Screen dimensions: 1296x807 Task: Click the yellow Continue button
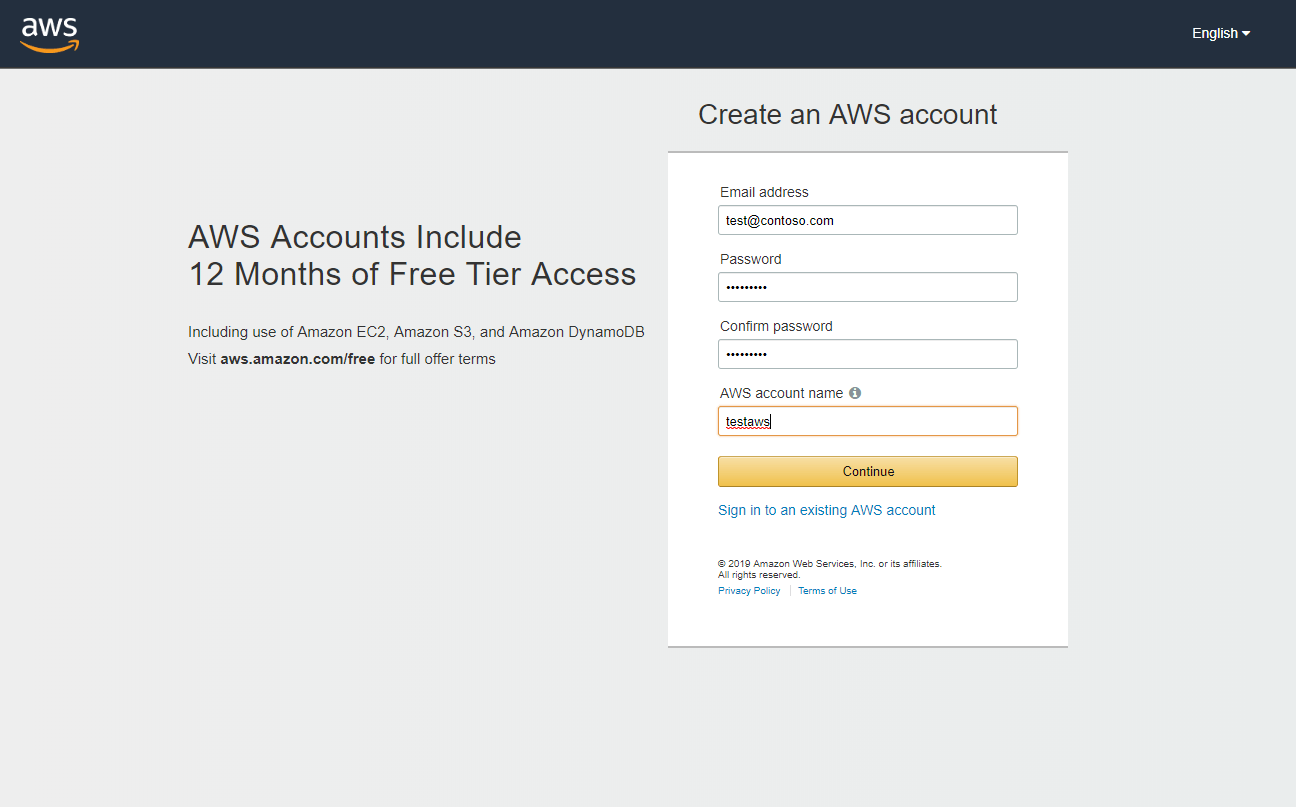[868, 471]
